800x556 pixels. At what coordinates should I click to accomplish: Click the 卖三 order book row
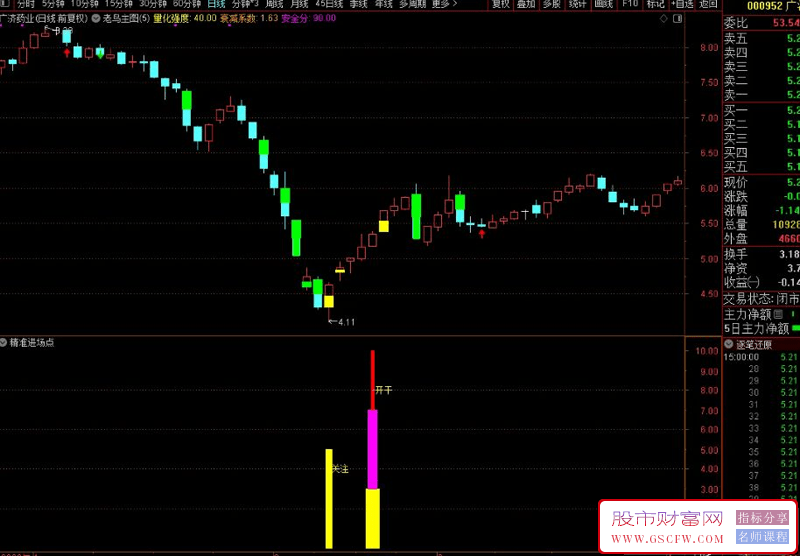click(x=762, y=66)
